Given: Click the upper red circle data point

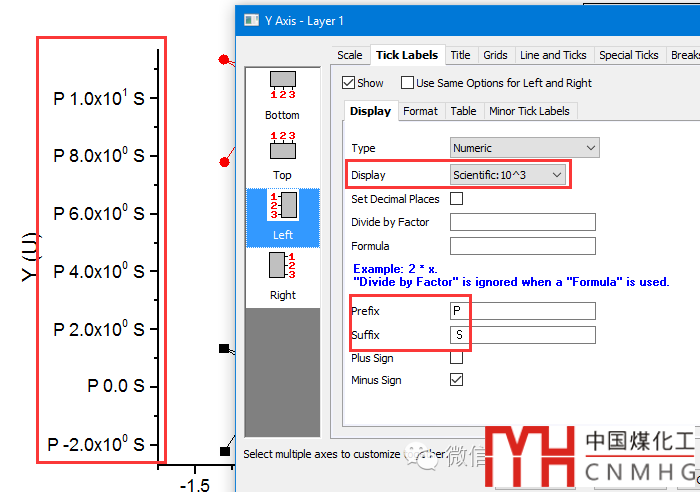Looking at the screenshot, I should (224, 59).
